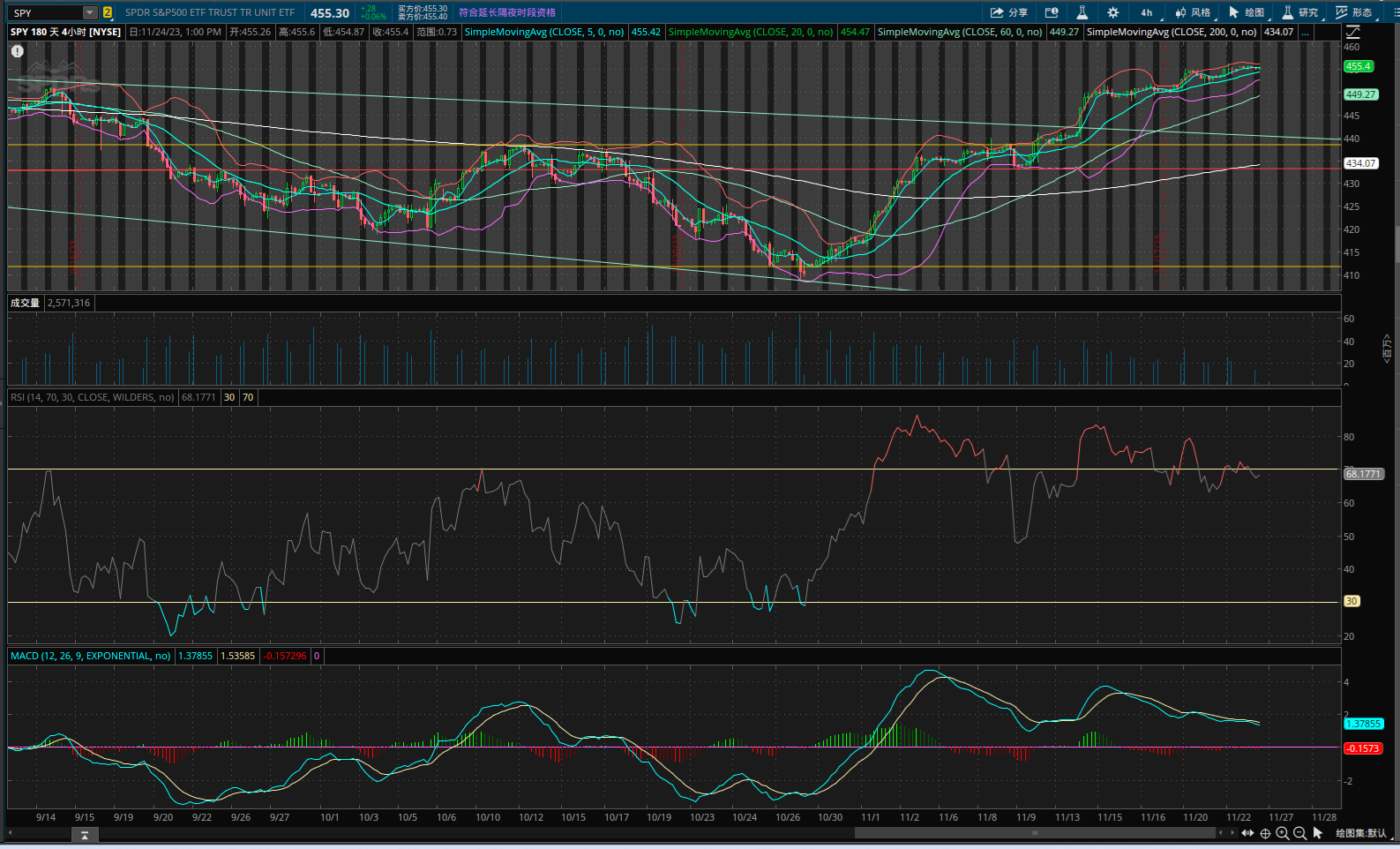The width and height of the screenshot is (1400, 849).
Task: Click the 455.30 last price in header
Action: (330, 12)
